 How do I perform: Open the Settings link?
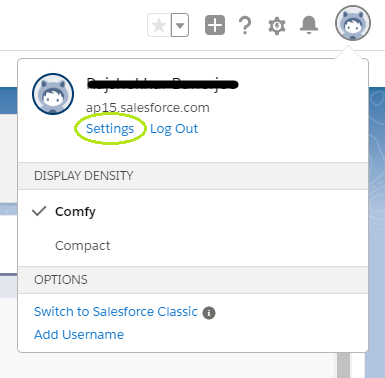point(110,129)
